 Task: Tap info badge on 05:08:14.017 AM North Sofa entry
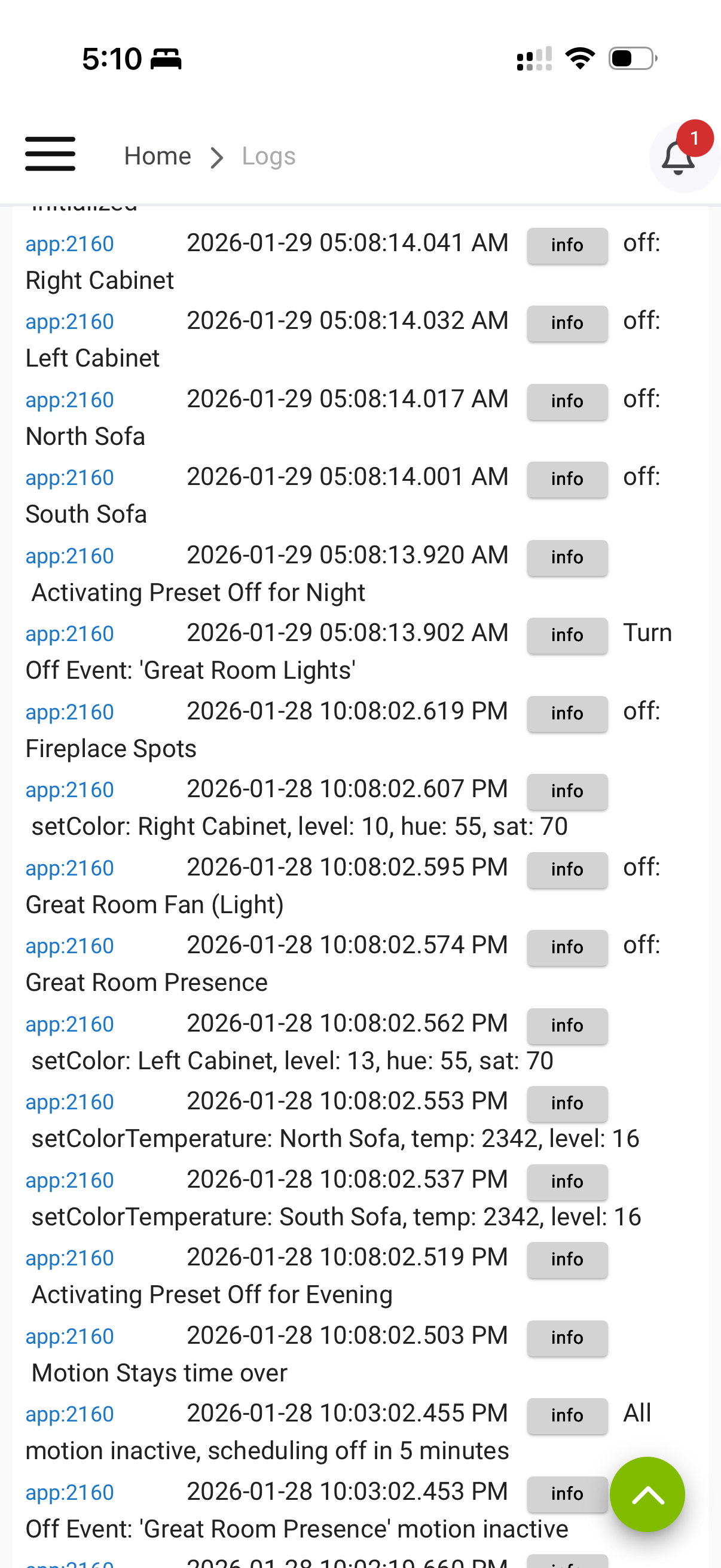(567, 401)
